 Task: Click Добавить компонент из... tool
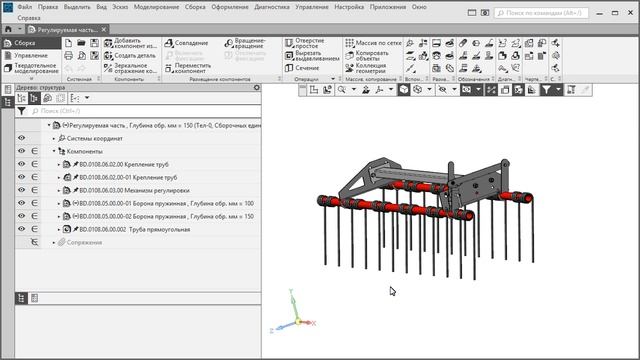[130, 43]
